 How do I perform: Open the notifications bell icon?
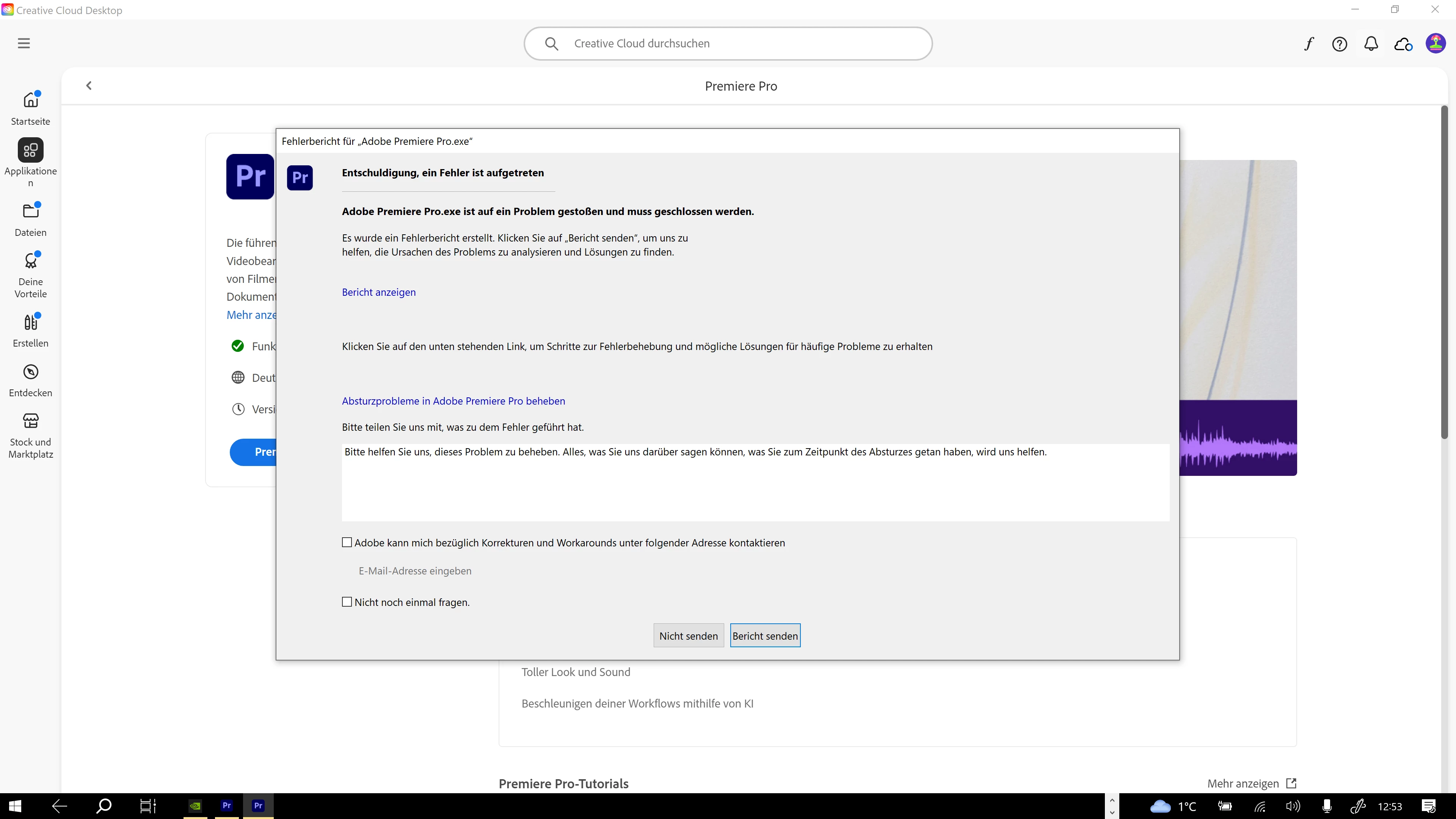[x=1371, y=44]
